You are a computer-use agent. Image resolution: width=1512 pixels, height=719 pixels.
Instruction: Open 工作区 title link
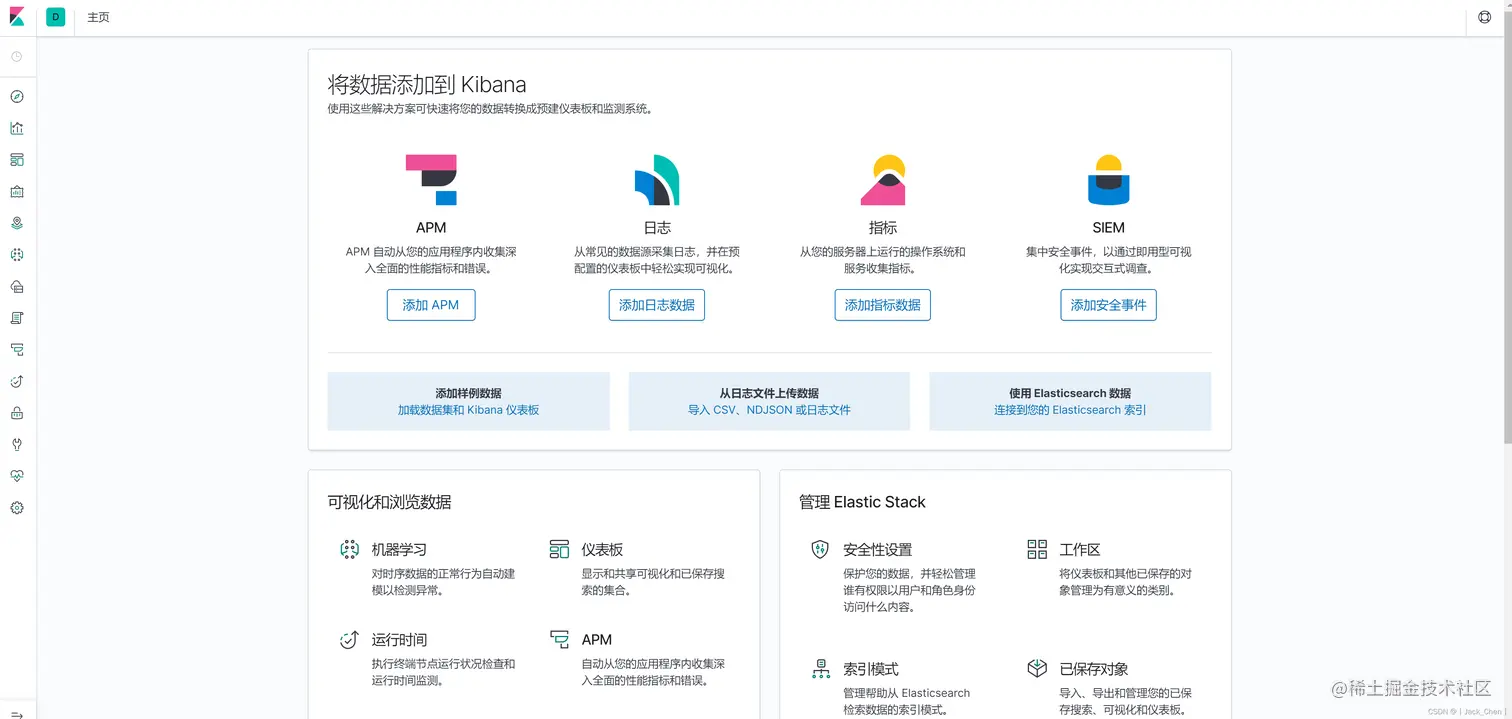[1080, 550]
